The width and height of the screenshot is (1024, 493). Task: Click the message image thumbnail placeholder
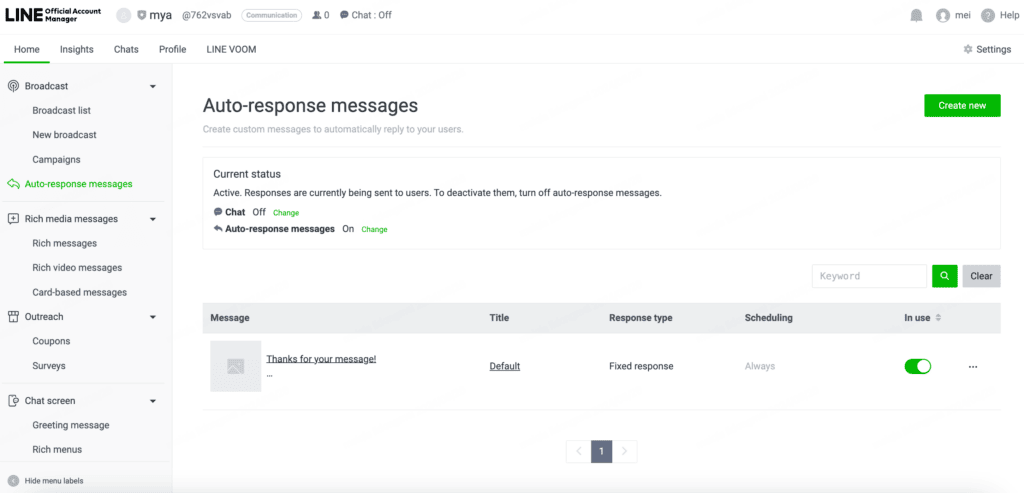click(236, 366)
